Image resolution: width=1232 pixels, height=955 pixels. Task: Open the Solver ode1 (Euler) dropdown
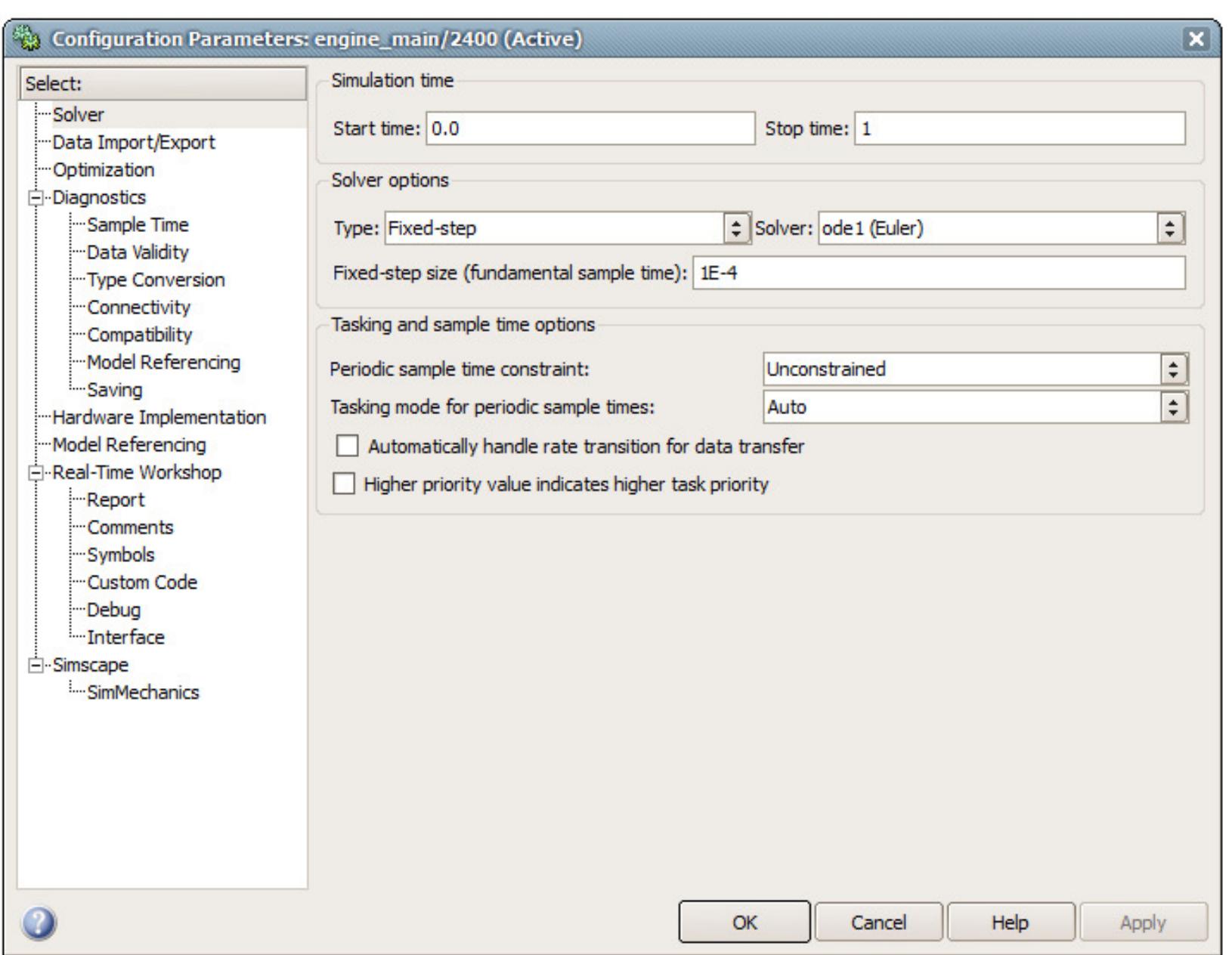(x=1002, y=228)
